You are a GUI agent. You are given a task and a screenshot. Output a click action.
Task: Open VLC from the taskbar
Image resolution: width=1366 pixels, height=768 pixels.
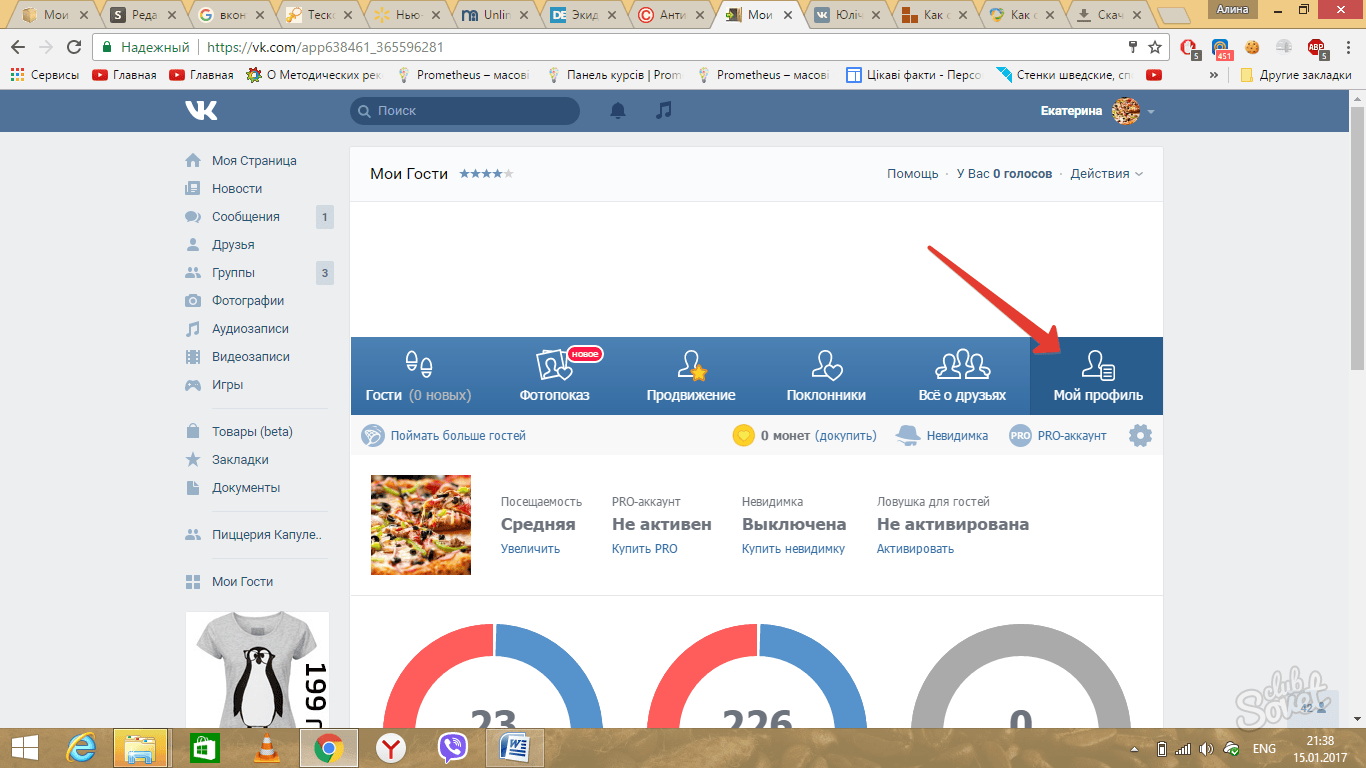coord(266,748)
